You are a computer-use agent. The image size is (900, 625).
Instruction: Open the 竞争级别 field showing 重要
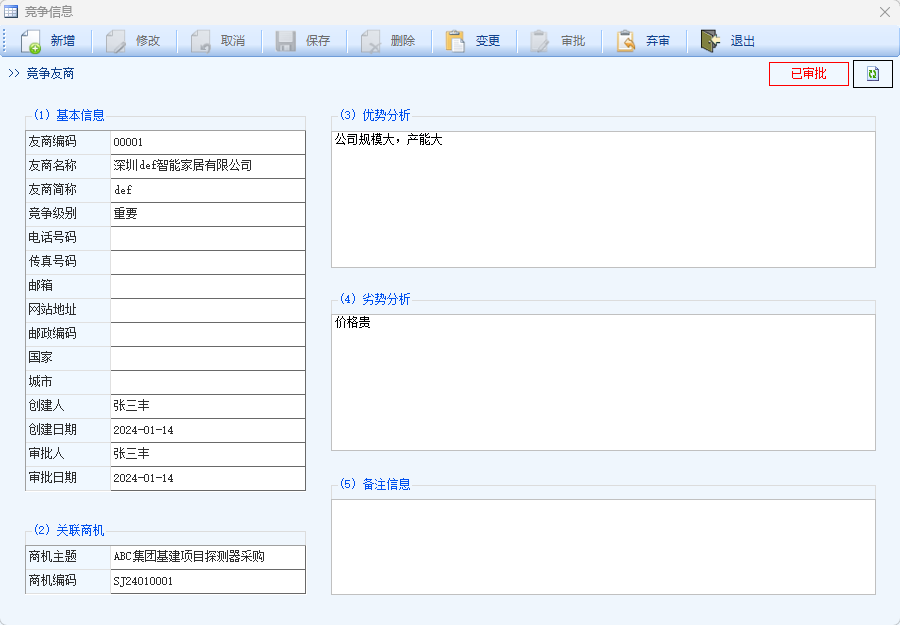click(208, 214)
